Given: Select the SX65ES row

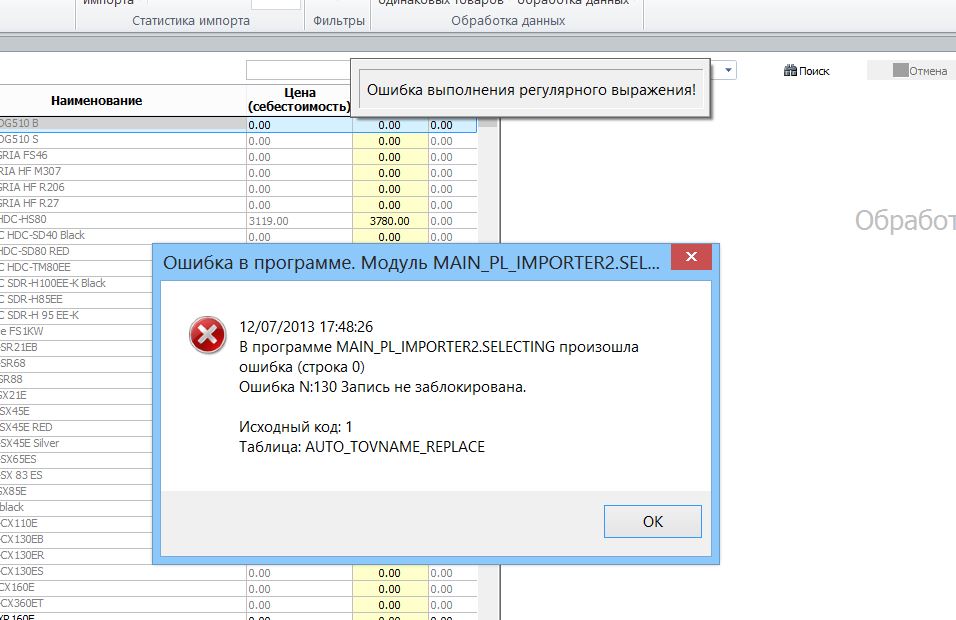Looking at the screenshot, I should (76, 459).
